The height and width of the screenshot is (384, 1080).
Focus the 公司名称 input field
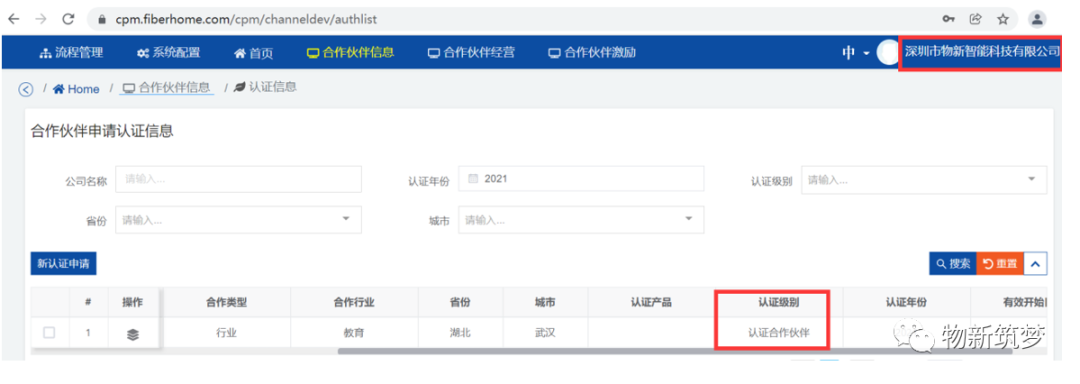[238, 180]
